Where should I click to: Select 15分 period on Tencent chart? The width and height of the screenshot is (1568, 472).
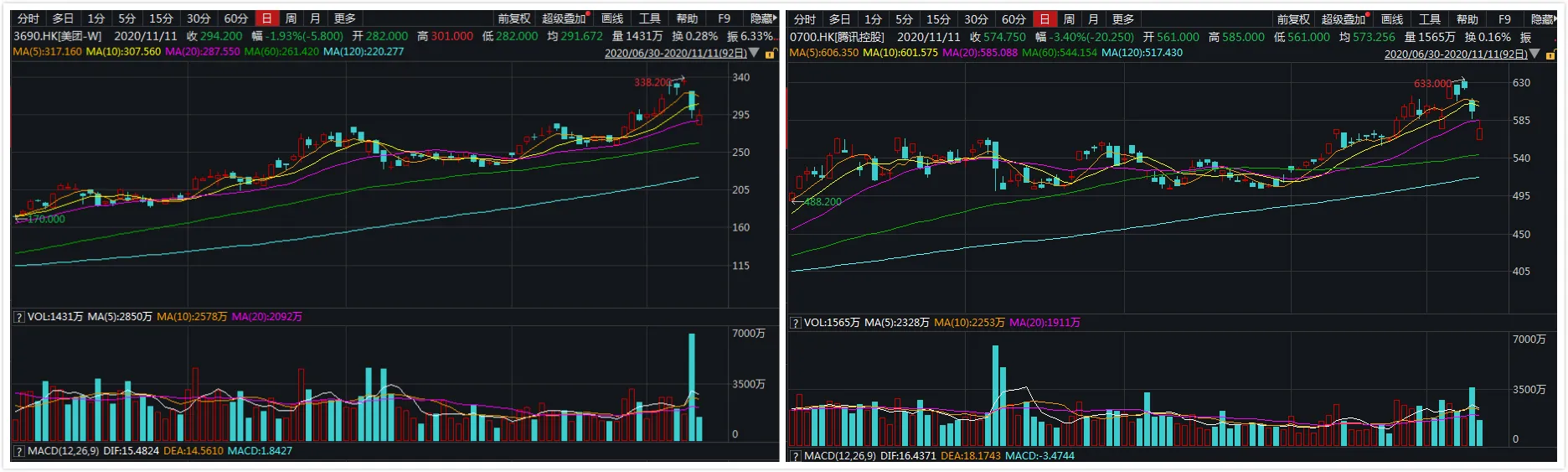pyautogui.click(x=939, y=19)
